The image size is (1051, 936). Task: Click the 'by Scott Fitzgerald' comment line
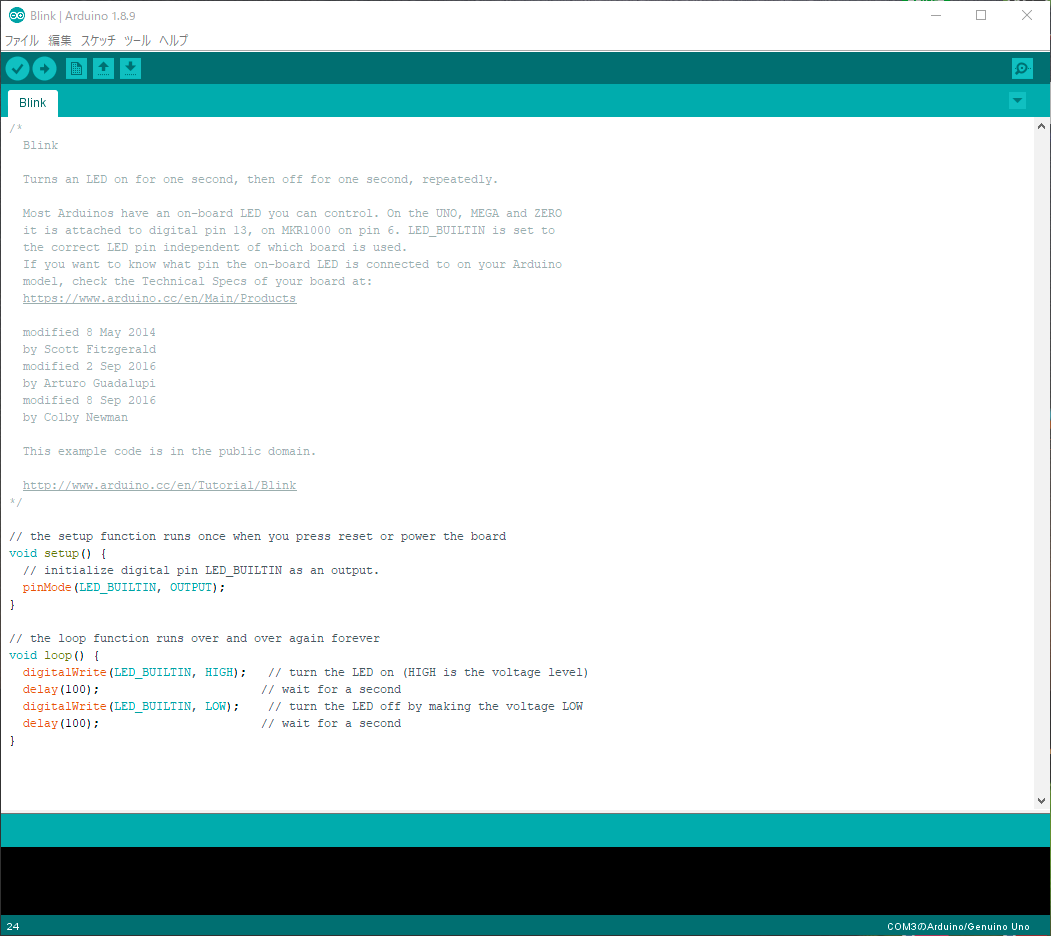89,349
